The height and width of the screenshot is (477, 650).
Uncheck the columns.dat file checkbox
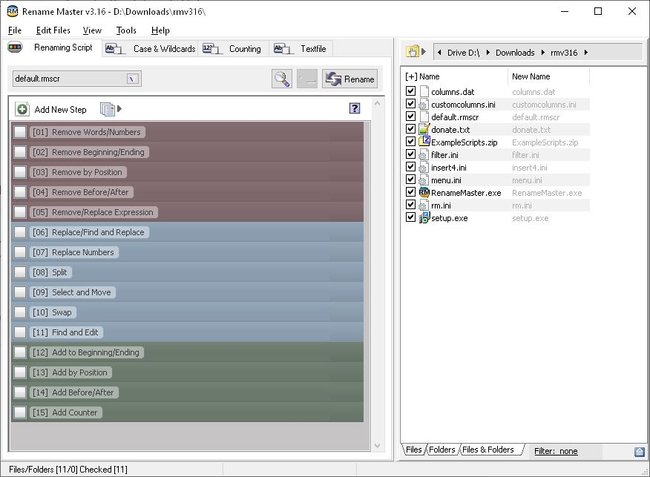click(410, 91)
